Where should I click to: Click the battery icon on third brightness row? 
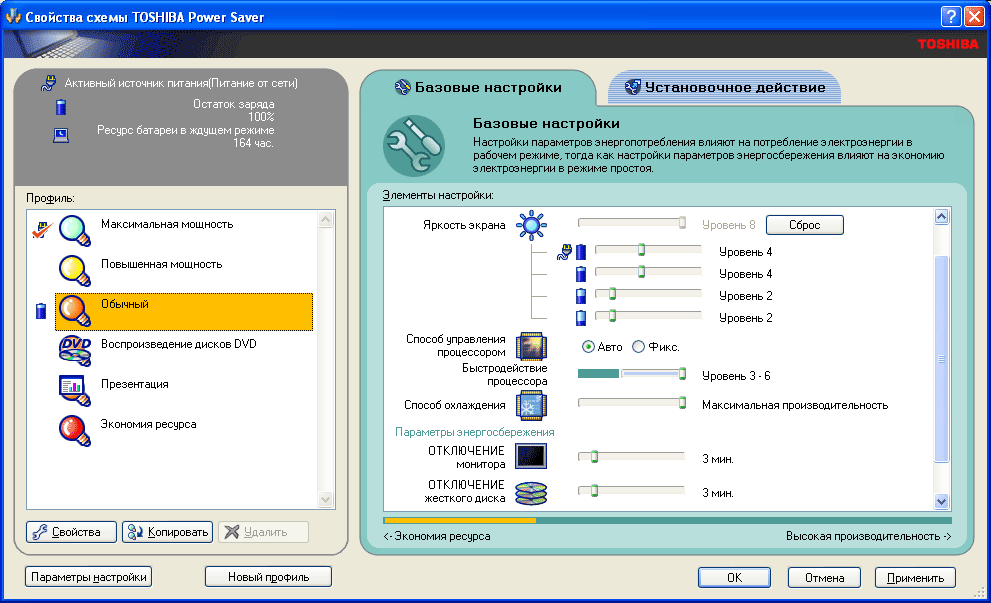[x=581, y=296]
